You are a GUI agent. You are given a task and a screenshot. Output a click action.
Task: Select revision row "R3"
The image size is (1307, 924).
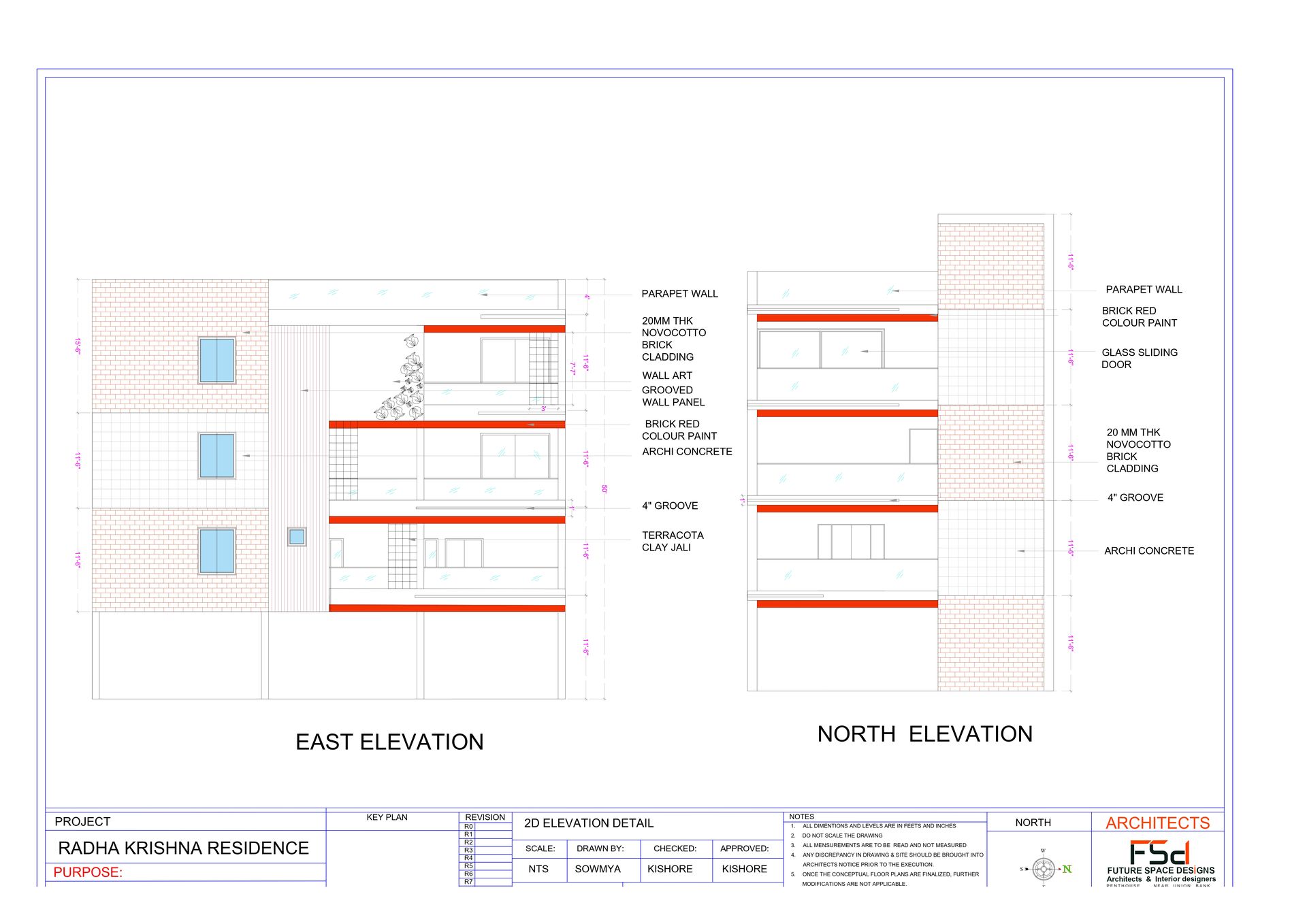pyautogui.click(x=485, y=851)
